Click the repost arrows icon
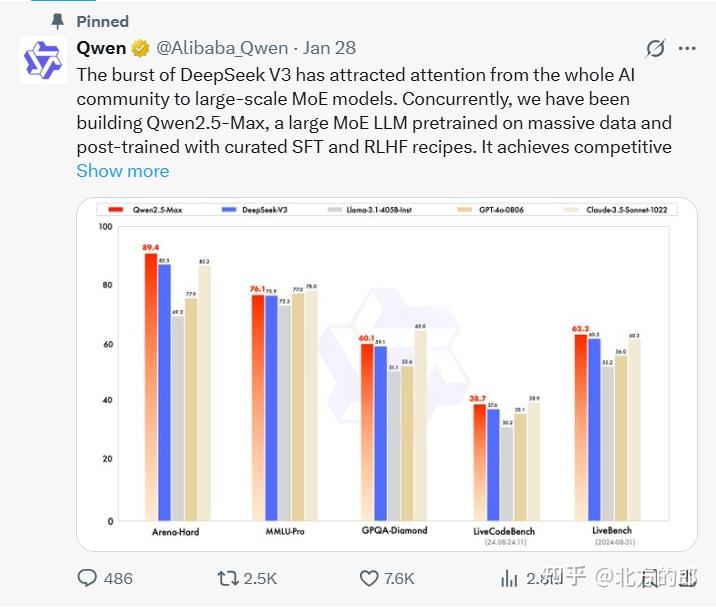Viewport: 716px width, 607px height. pyautogui.click(x=227, y=578)
